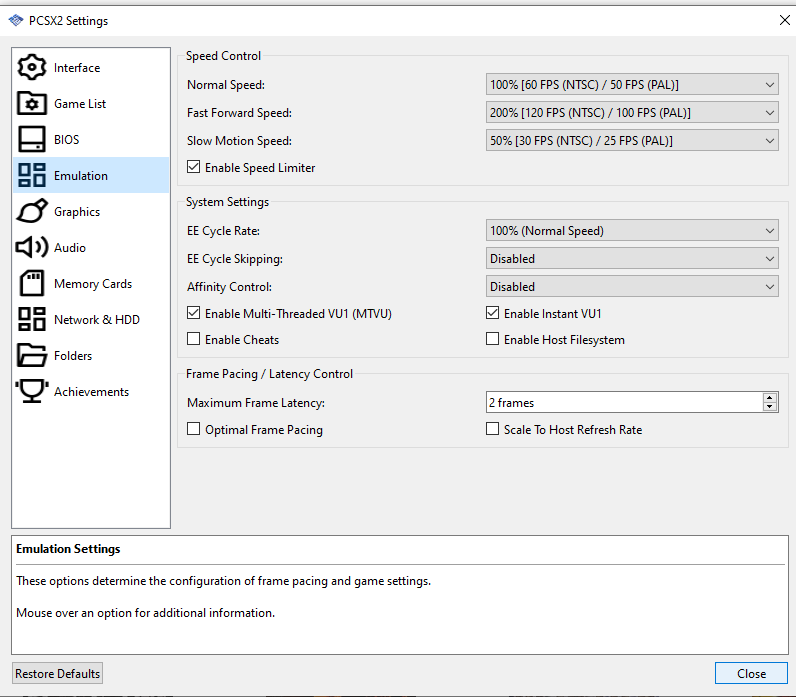Click the System Settings group title
The image size is (796, 697).
point(227,202)
